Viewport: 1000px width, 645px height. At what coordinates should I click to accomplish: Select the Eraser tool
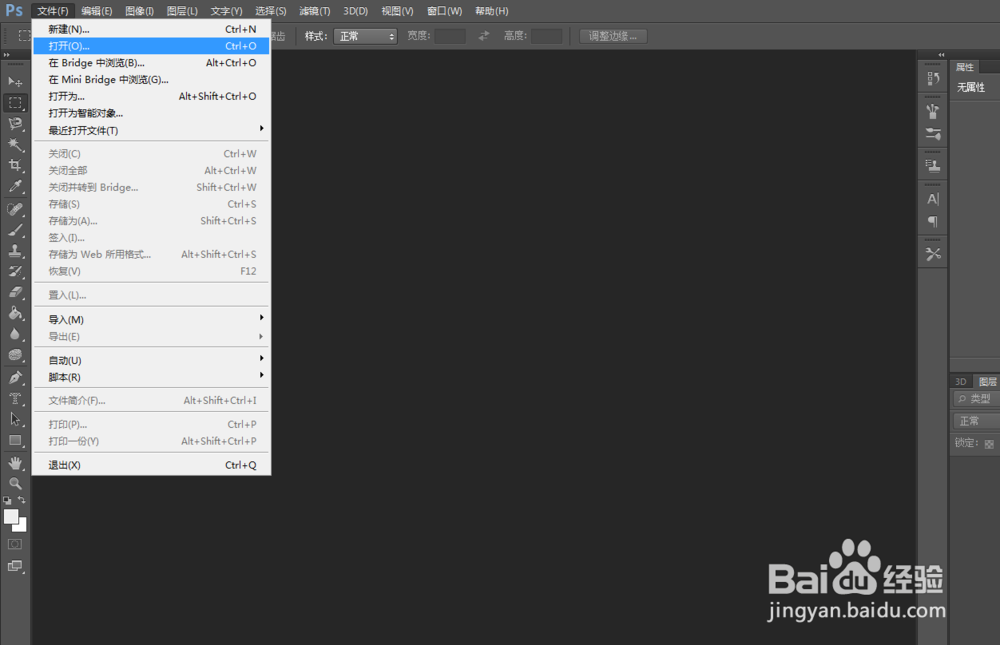(15, 292)
